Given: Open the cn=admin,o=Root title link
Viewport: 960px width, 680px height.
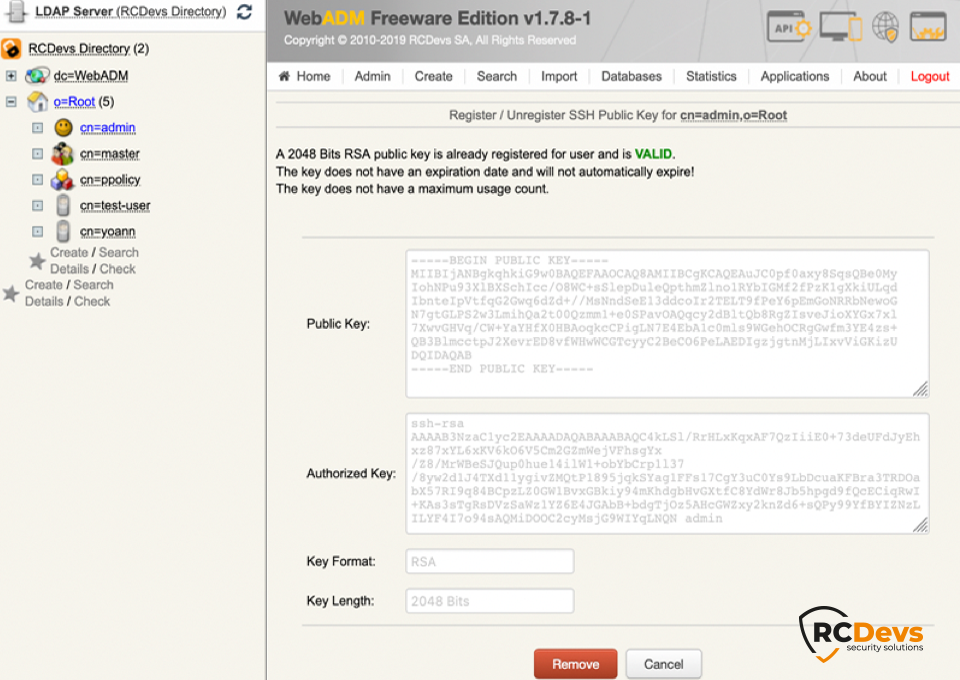Looking at the screenshot, I should 733,115.
